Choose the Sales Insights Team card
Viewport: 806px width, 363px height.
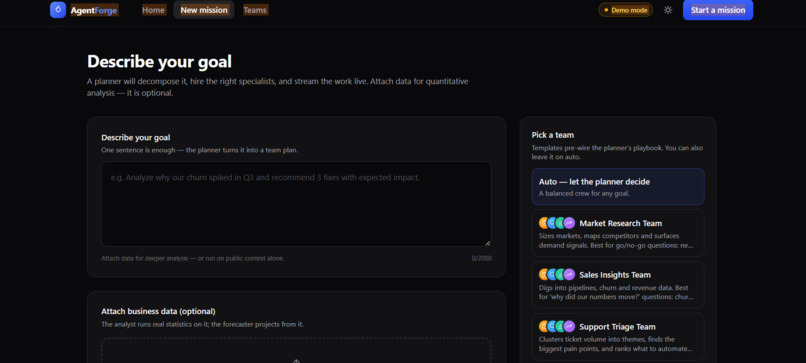(618, 285)
